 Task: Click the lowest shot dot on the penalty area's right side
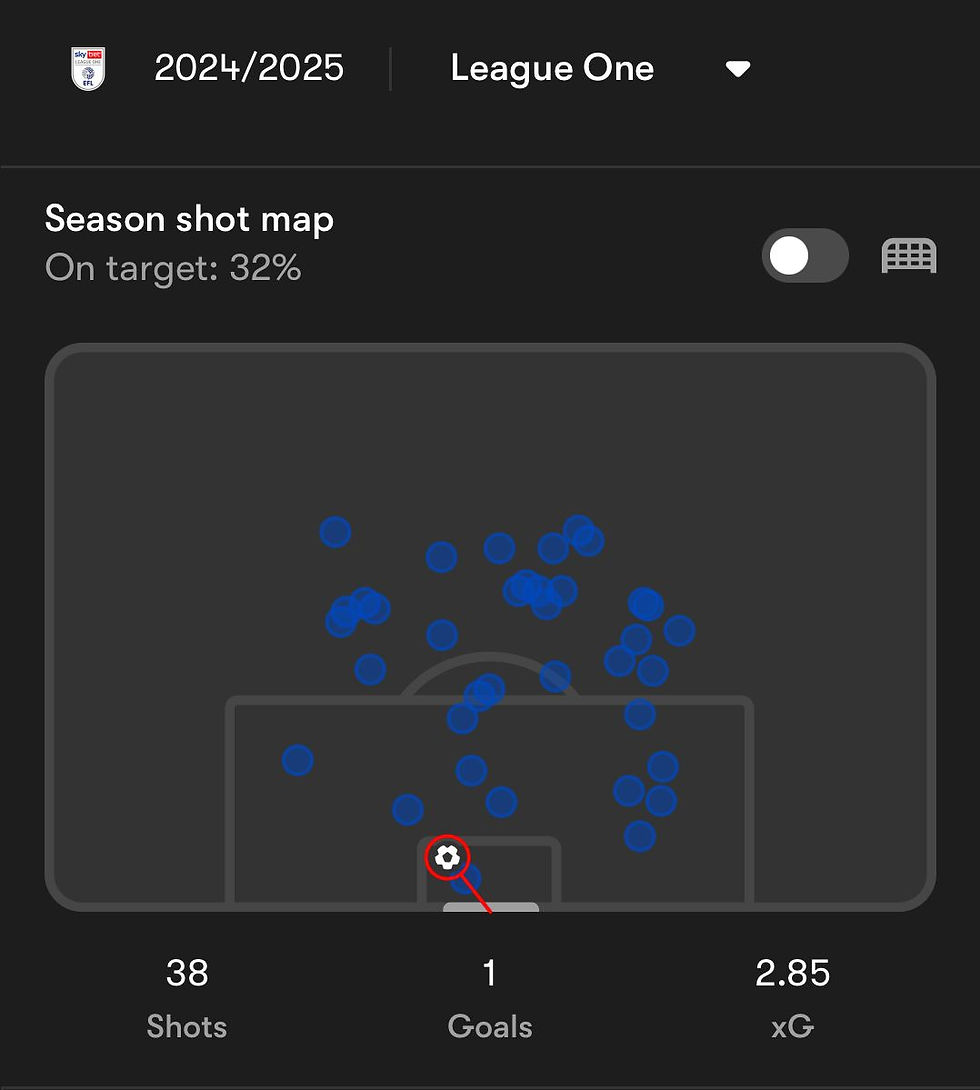point(640,836)
